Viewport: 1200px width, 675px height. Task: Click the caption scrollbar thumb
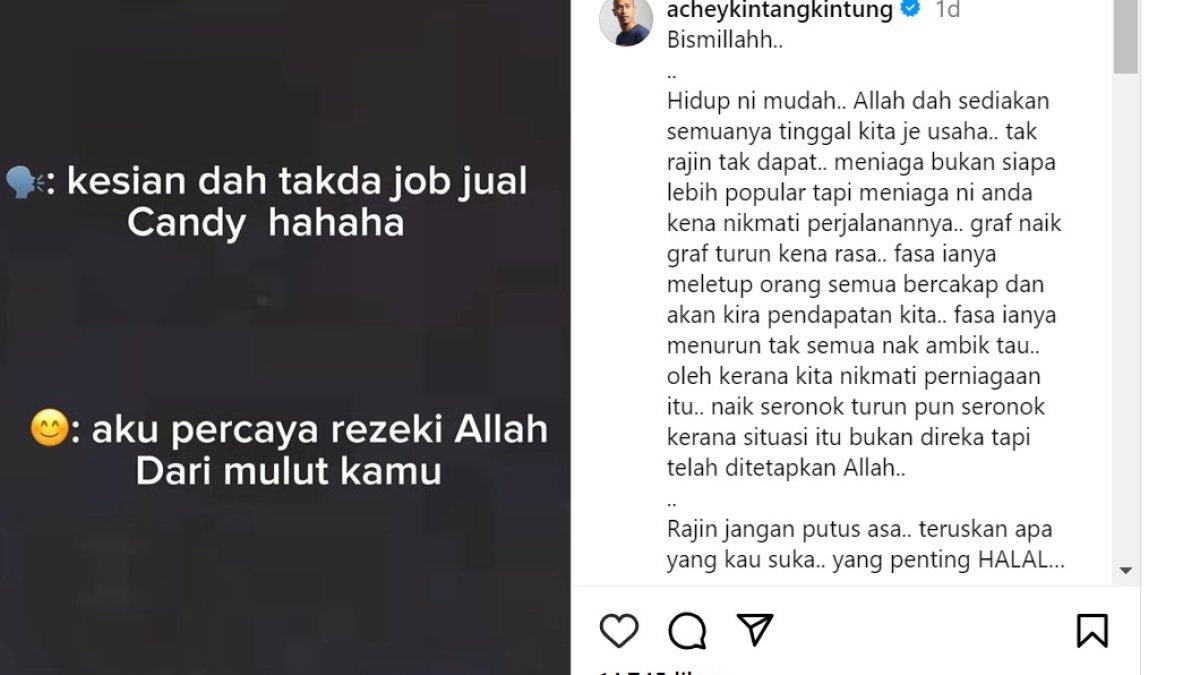click(x=1126, y=37)
